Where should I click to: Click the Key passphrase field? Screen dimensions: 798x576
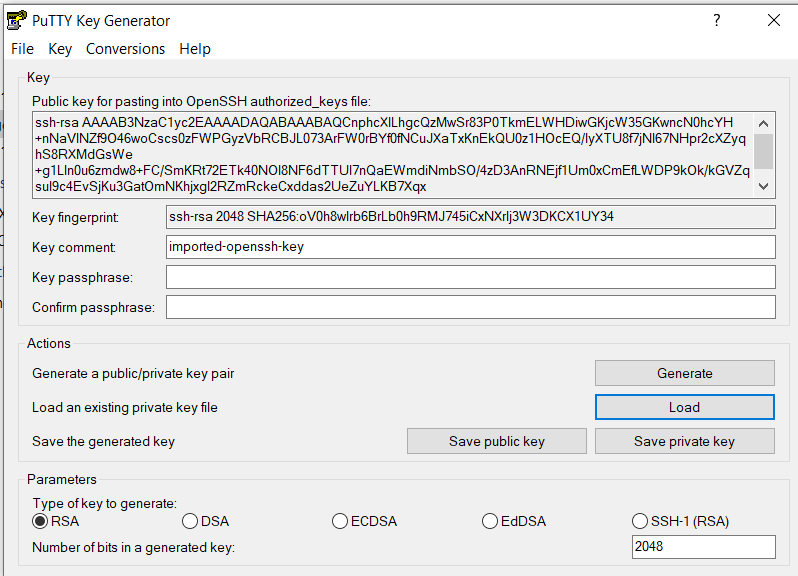(471, 277)
